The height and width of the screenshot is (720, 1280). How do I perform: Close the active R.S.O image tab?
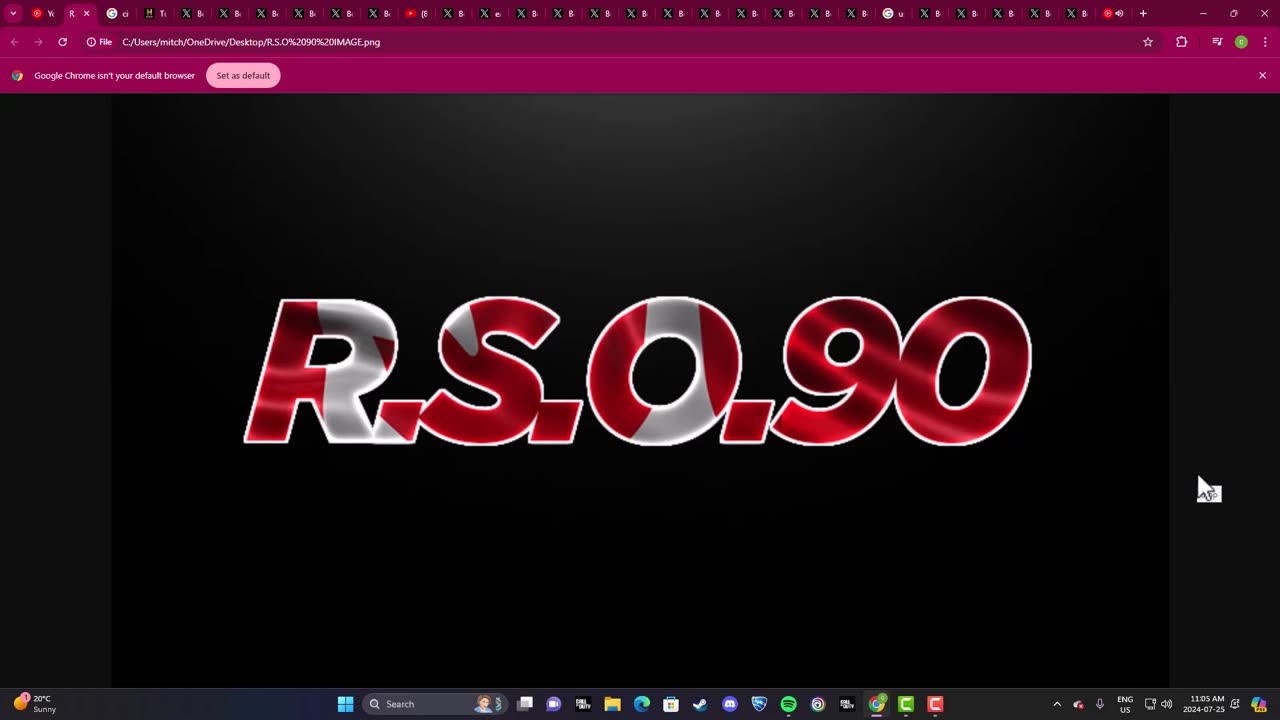pos(86,13)
